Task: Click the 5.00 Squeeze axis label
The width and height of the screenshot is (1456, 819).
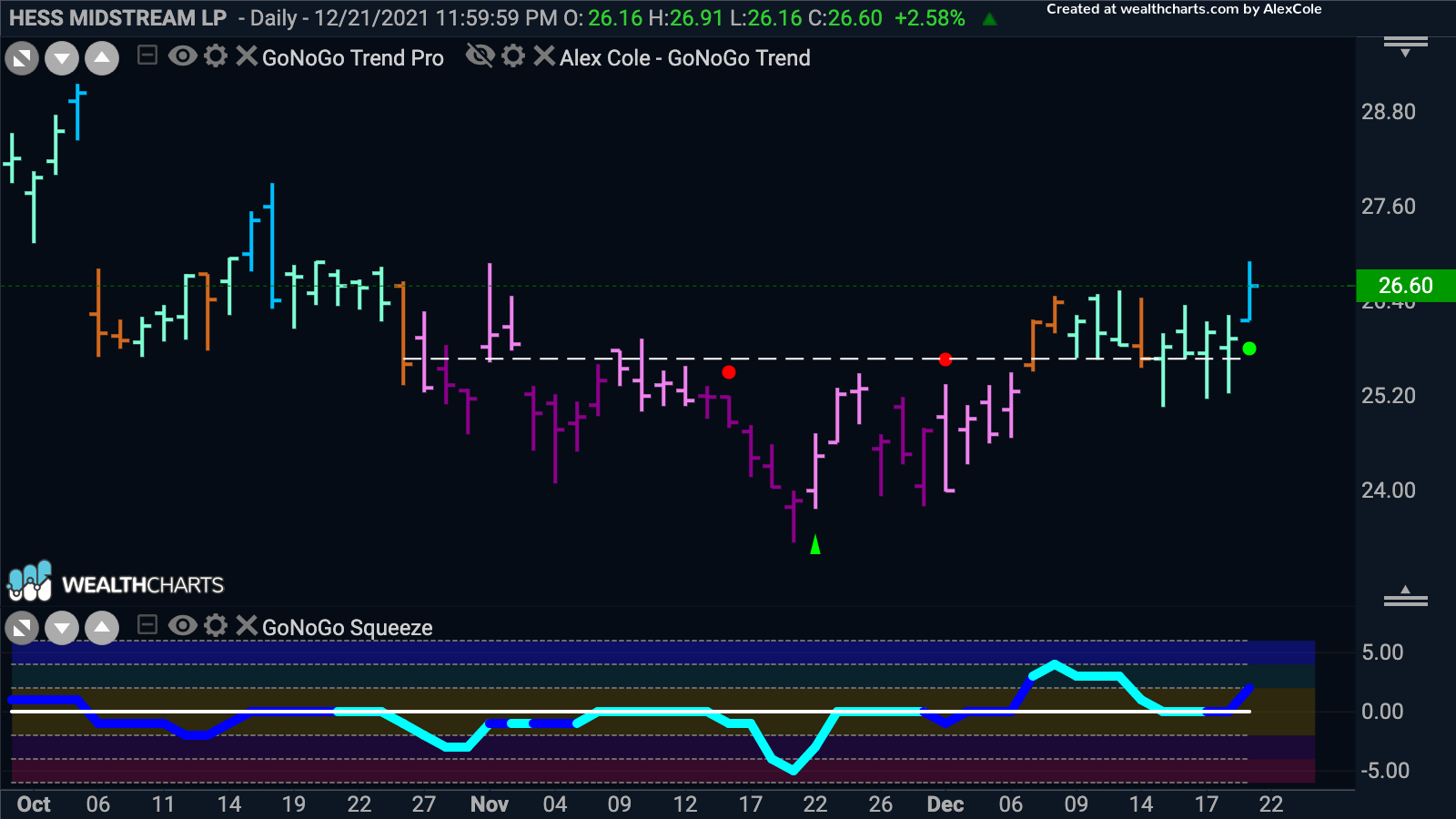Action: point(1382,652)
